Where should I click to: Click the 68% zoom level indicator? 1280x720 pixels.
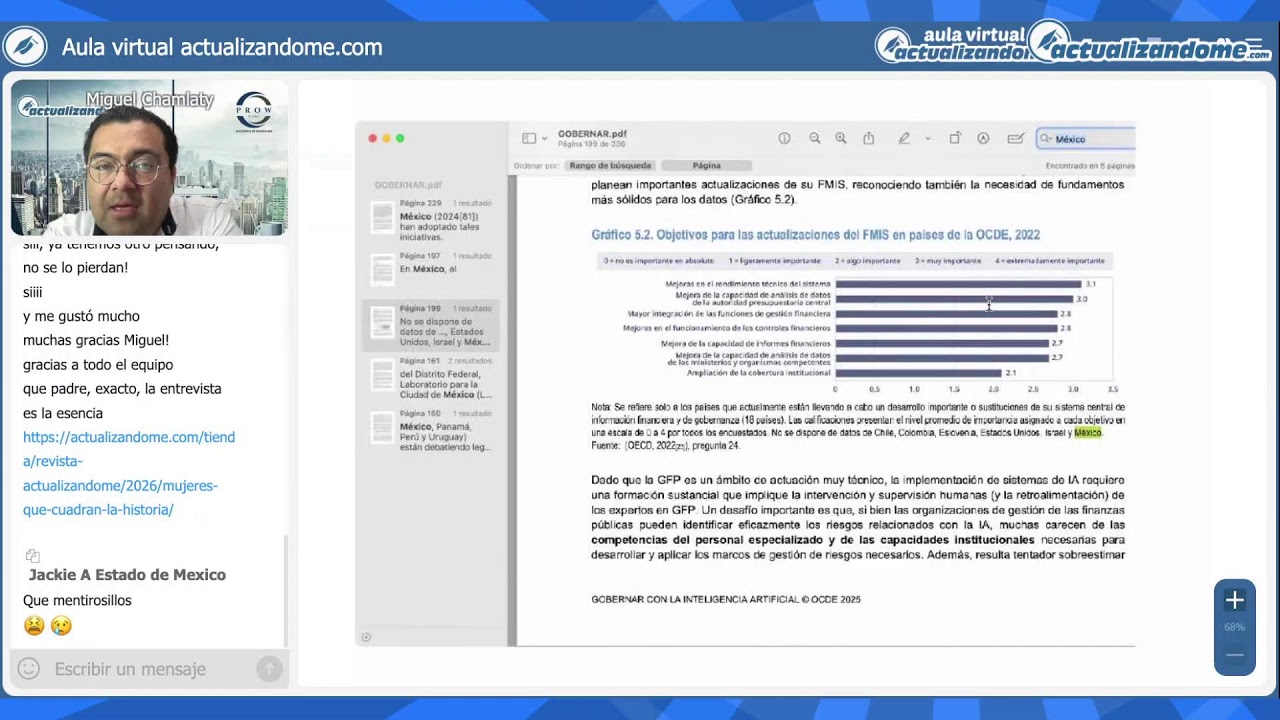[1235, 628]
